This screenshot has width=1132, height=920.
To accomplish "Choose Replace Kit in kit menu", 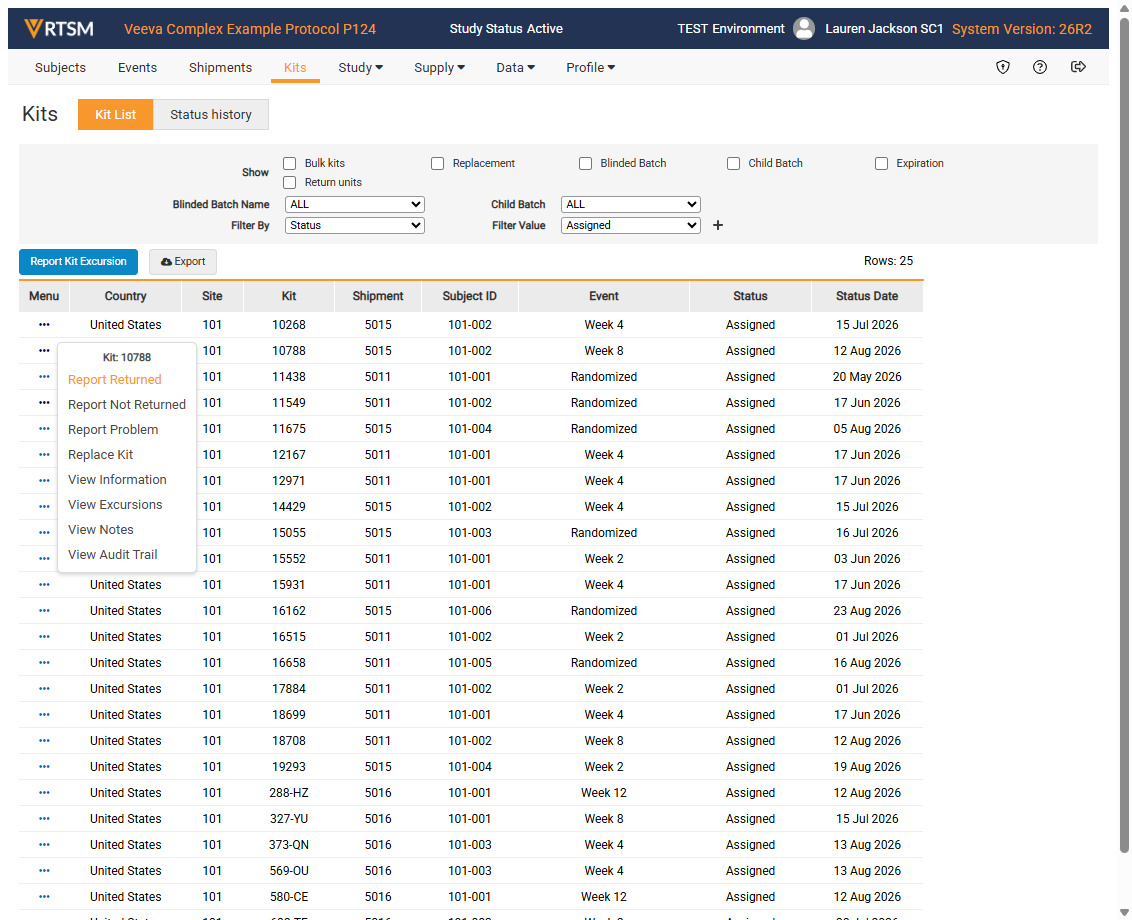I will 100,455.
